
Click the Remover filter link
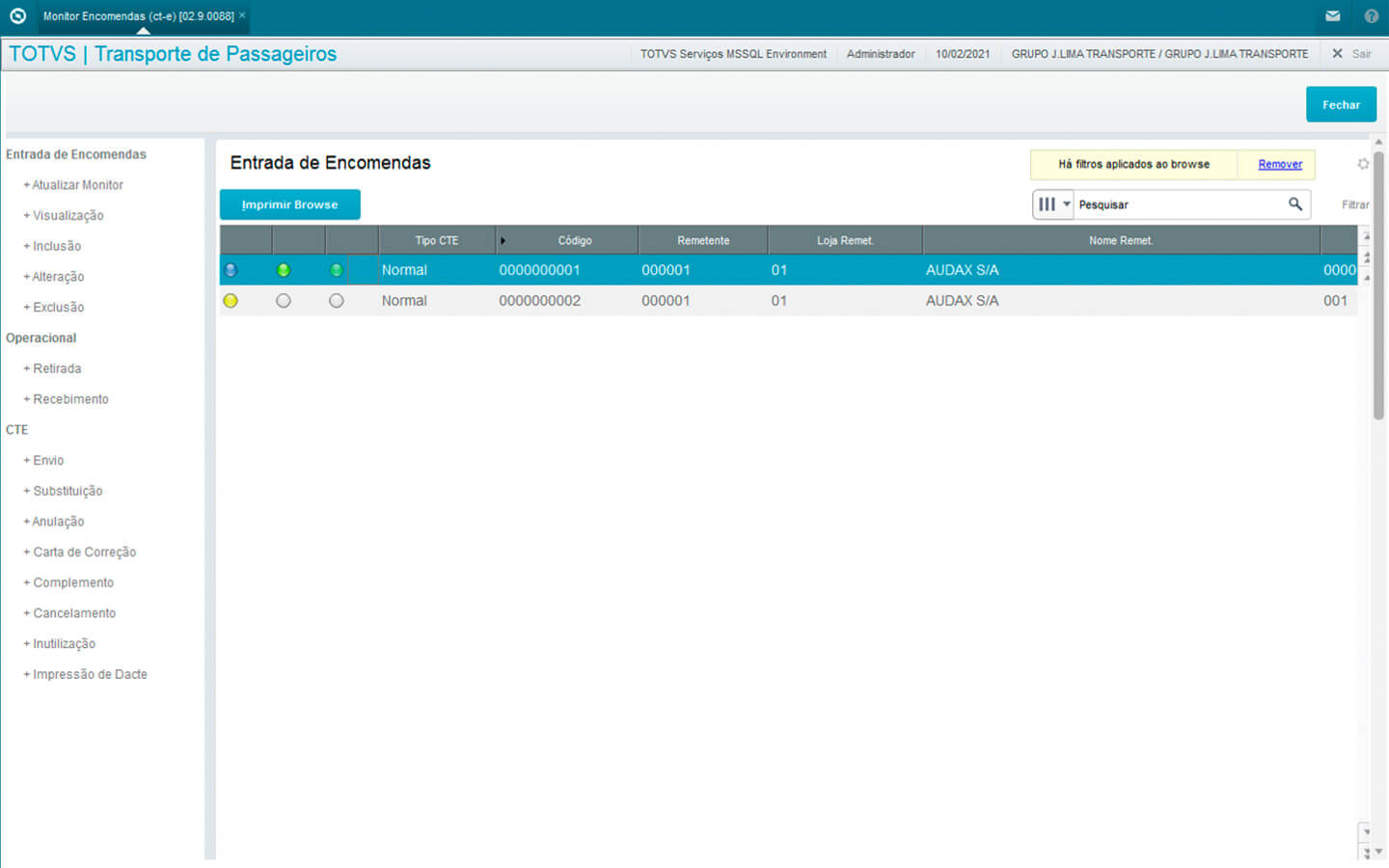(1279, 165)
